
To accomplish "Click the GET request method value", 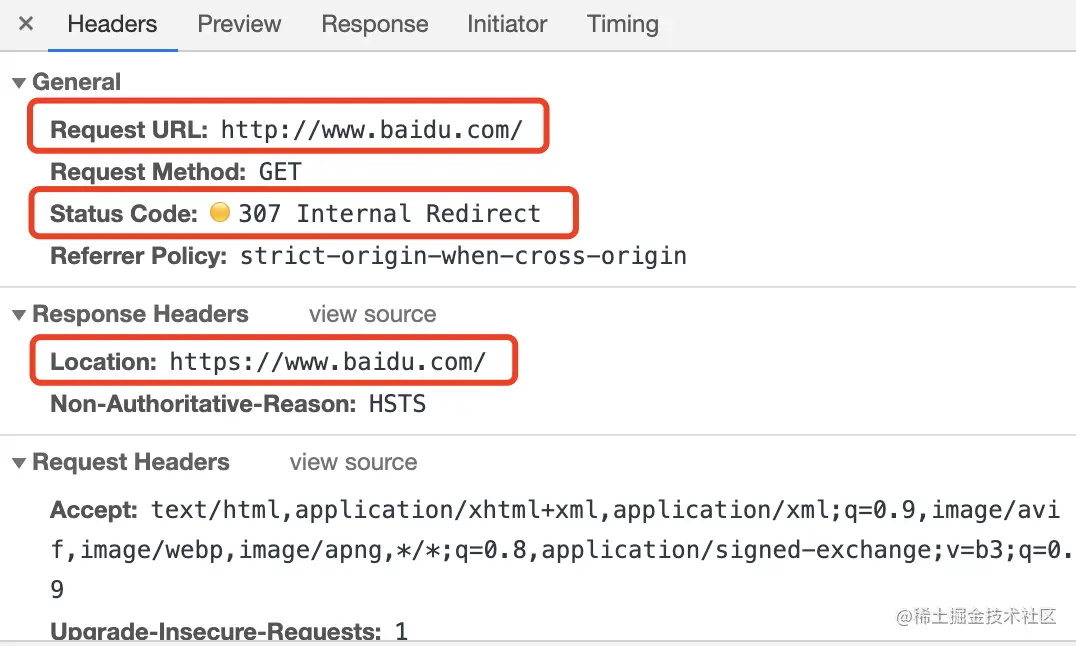I will pos(280,172).
